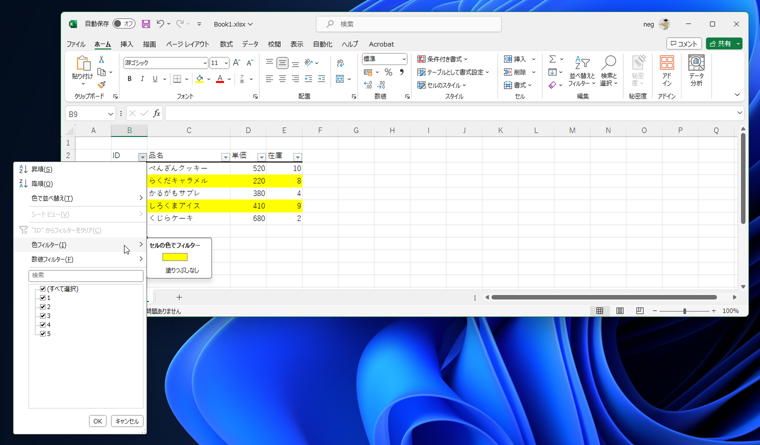Open the 在庫 column filter dropdown
Screen dimensions: 760x445
tap(298, 157)
